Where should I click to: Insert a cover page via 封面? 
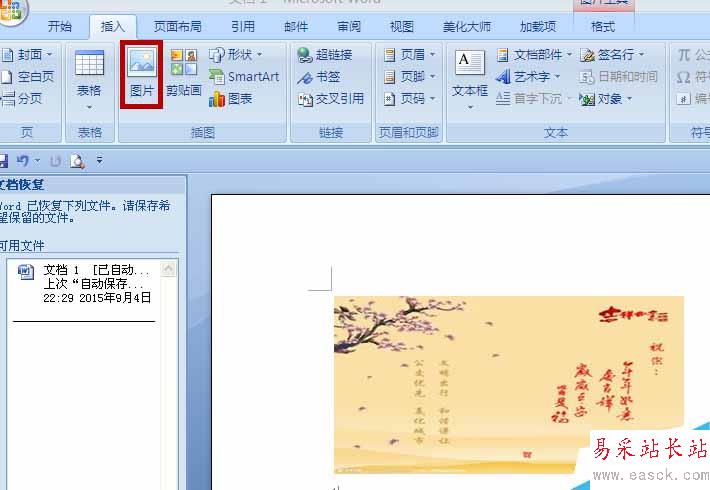coord(28,55)
